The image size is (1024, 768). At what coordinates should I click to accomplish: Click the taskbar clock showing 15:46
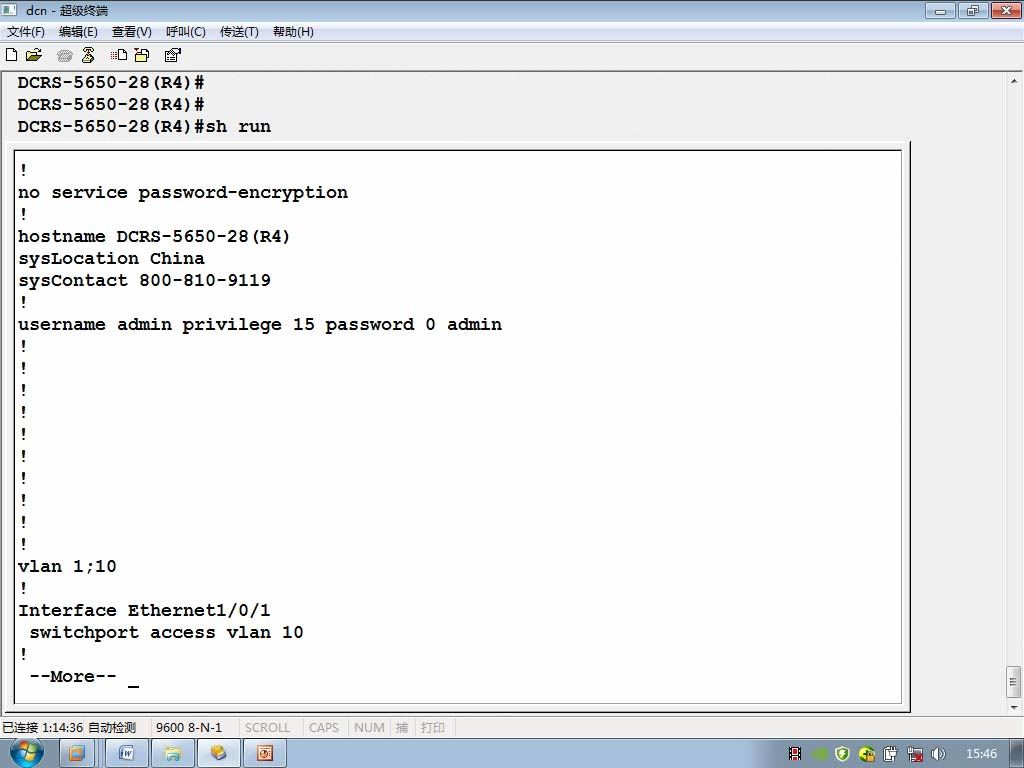[981, 754]
